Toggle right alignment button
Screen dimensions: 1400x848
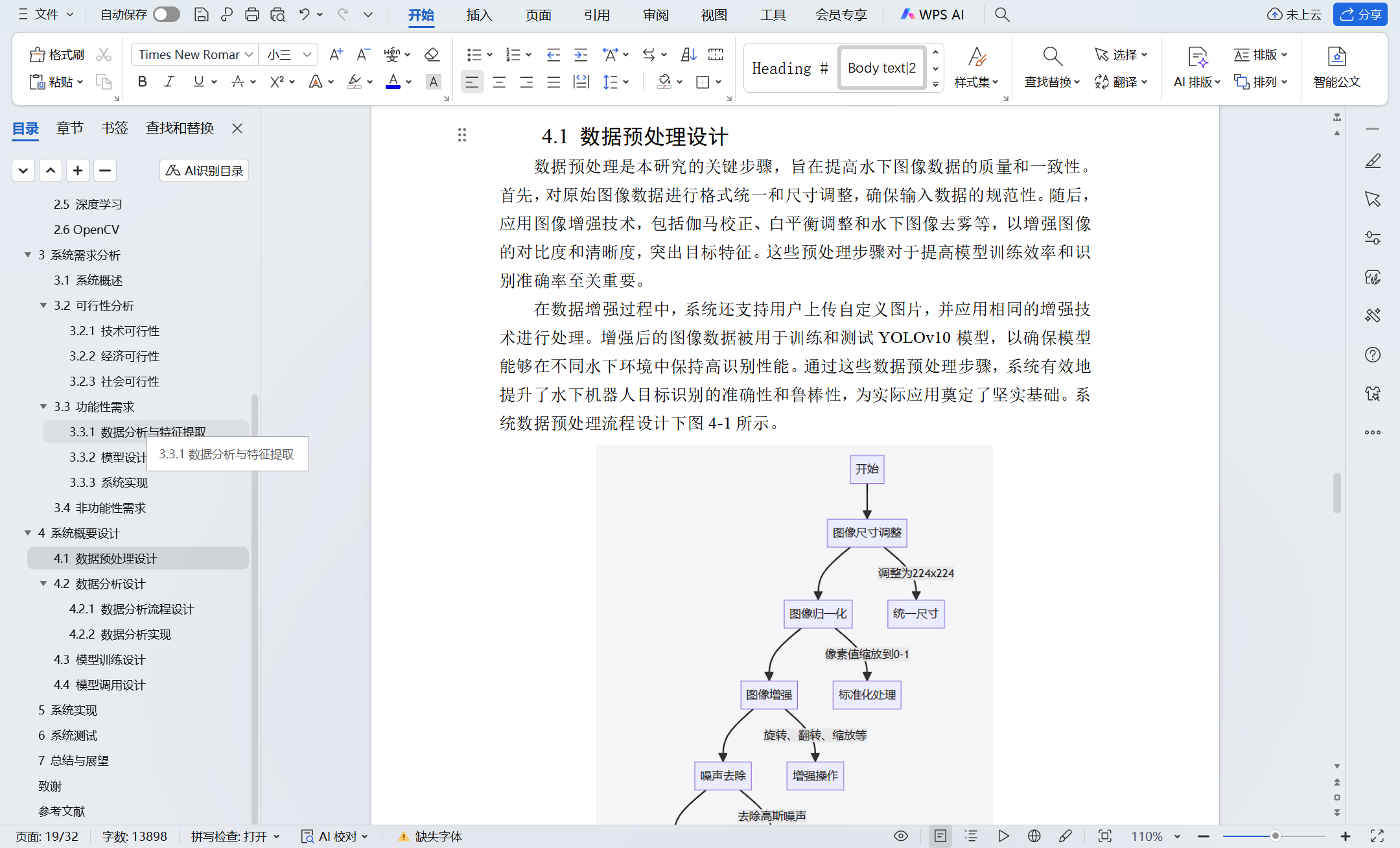(x=526, y=82)
